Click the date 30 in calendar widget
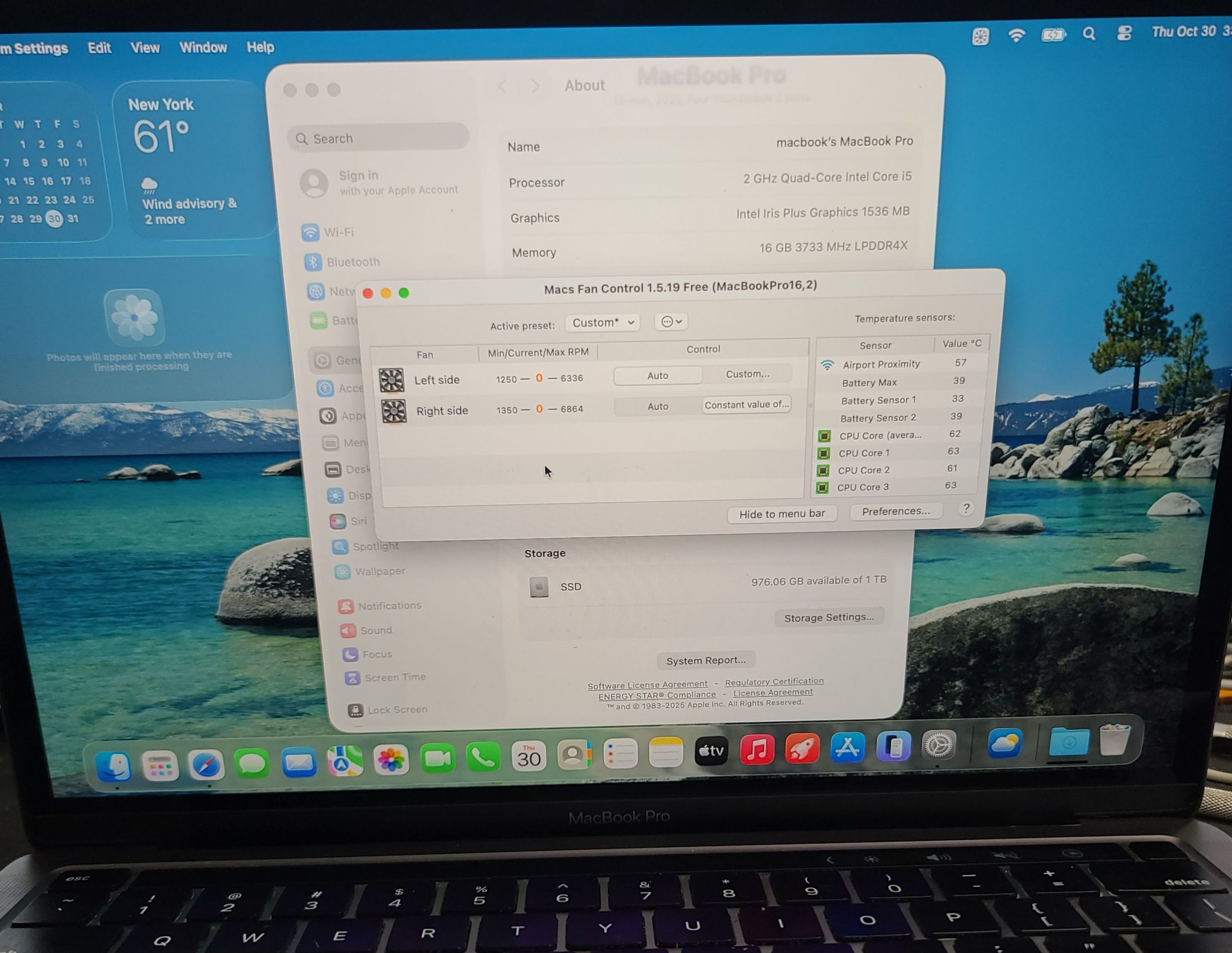This screenshot has width=1232, height=953. (x=54, y=219)
